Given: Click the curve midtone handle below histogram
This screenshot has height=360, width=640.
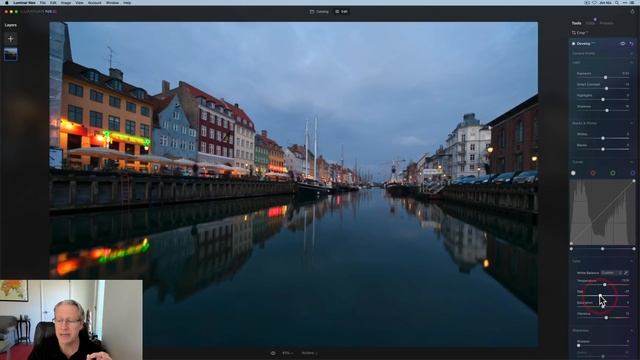Looking at the screenshot, I should [x=602, y=249].
